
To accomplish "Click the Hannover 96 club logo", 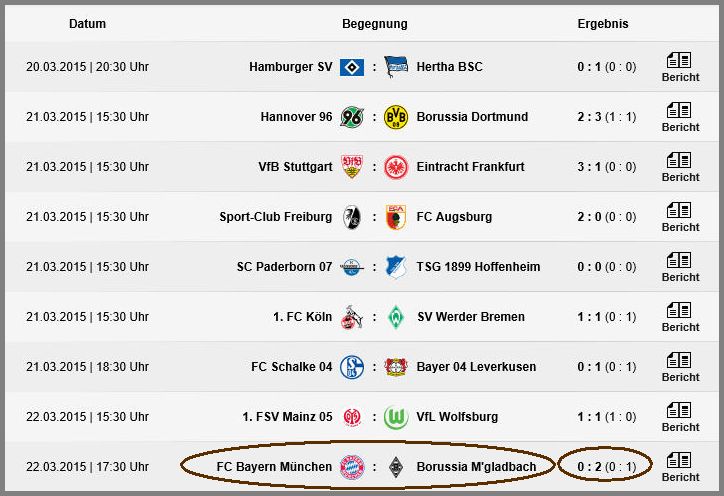I will tap(352, 117).
